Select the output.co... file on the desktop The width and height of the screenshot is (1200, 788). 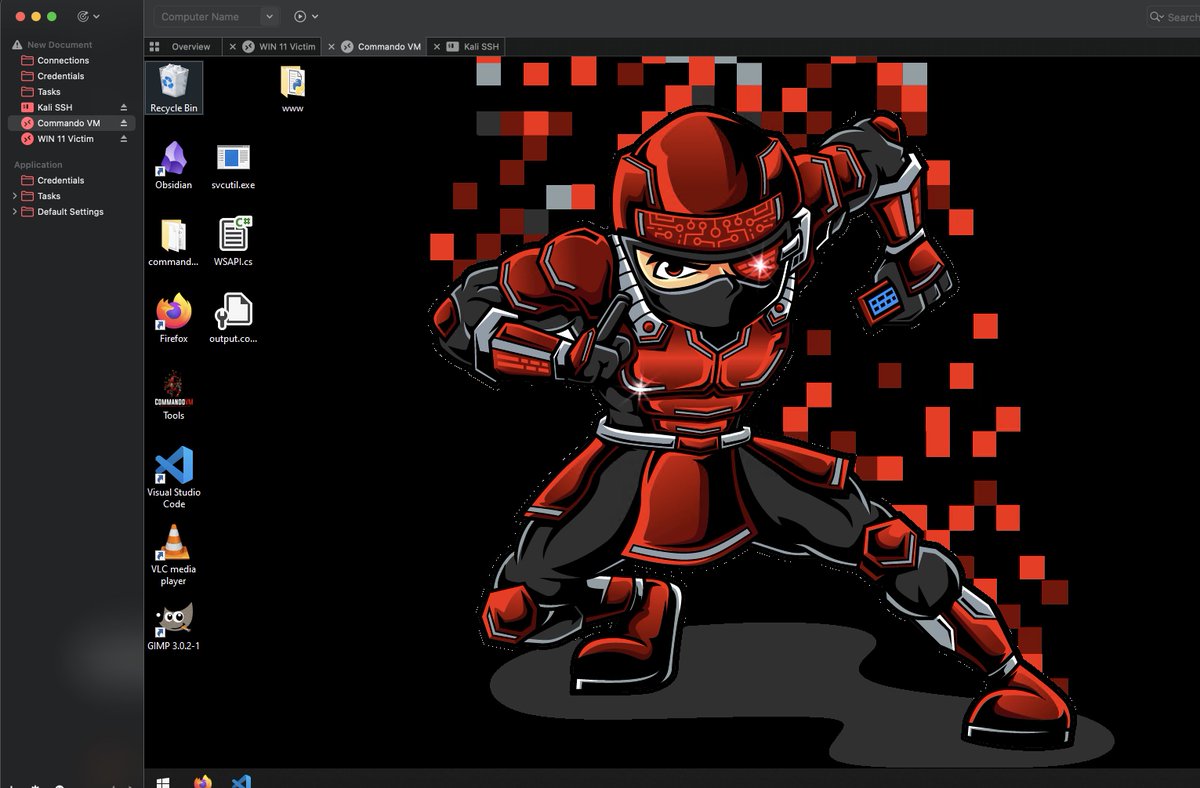(233, 318)
